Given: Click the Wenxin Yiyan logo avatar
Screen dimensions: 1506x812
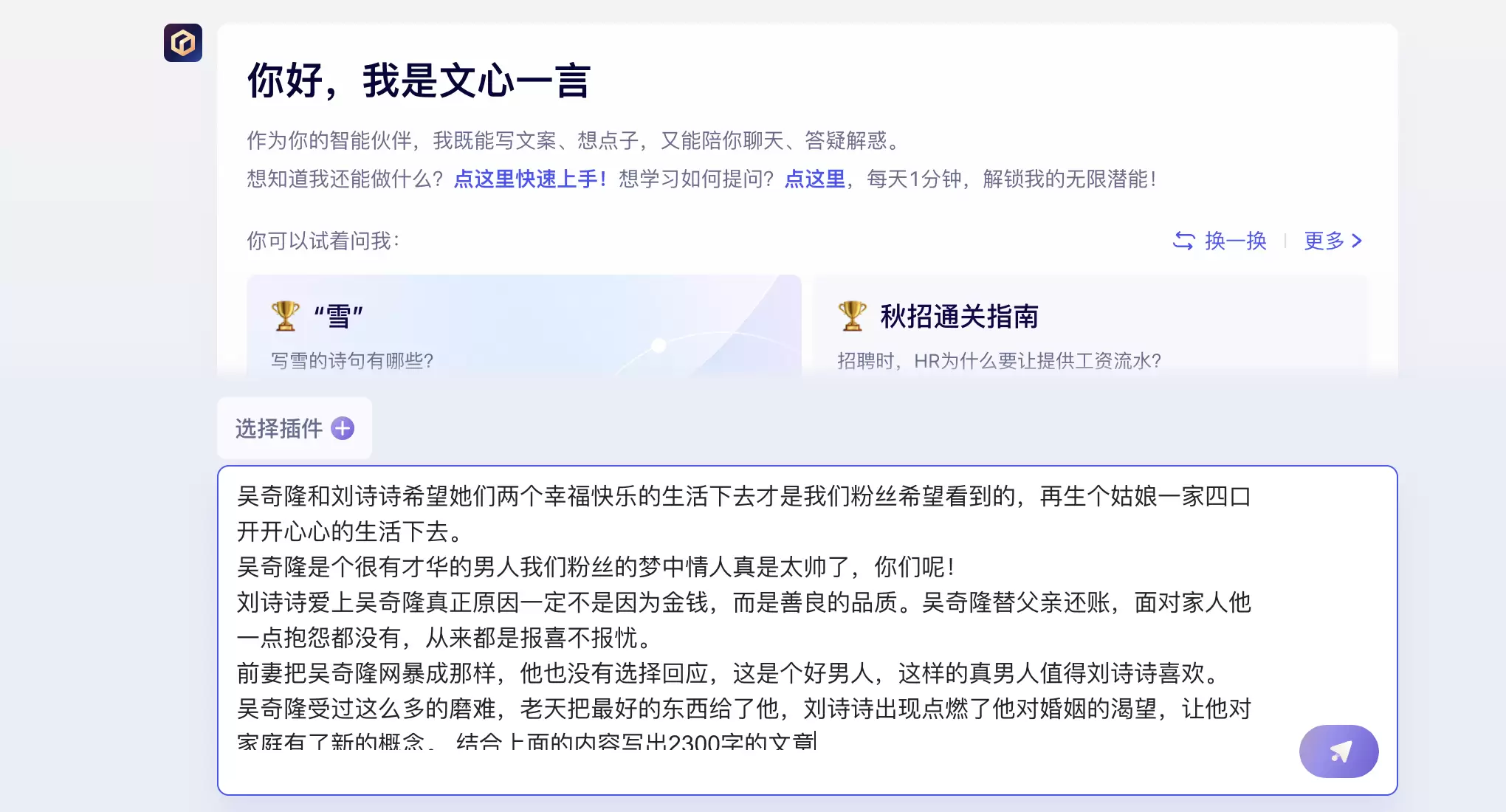Looking at the screenshot, I should click(x=183, y=43).
